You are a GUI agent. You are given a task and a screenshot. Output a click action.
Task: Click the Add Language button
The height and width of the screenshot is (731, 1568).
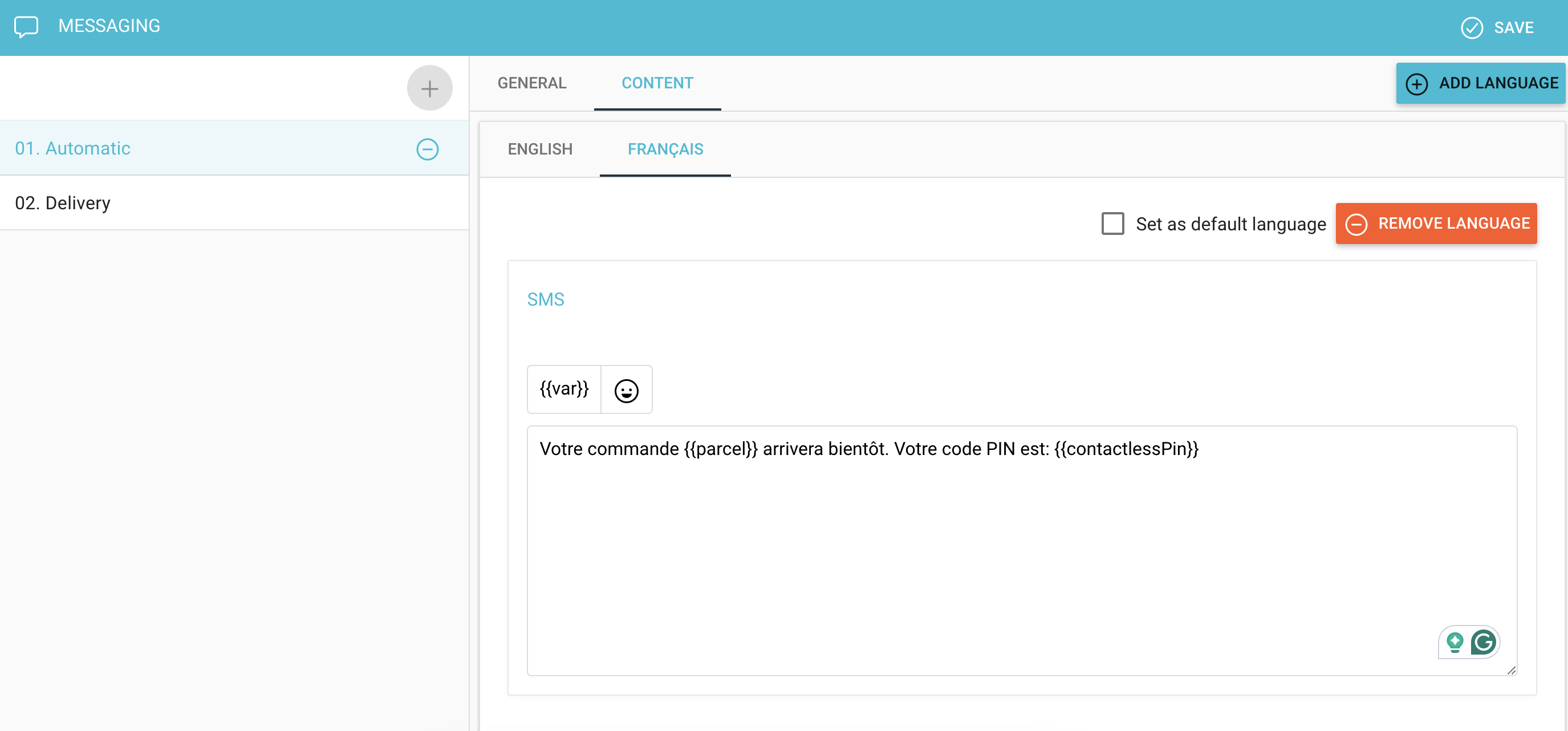[x=1480, y=83]
